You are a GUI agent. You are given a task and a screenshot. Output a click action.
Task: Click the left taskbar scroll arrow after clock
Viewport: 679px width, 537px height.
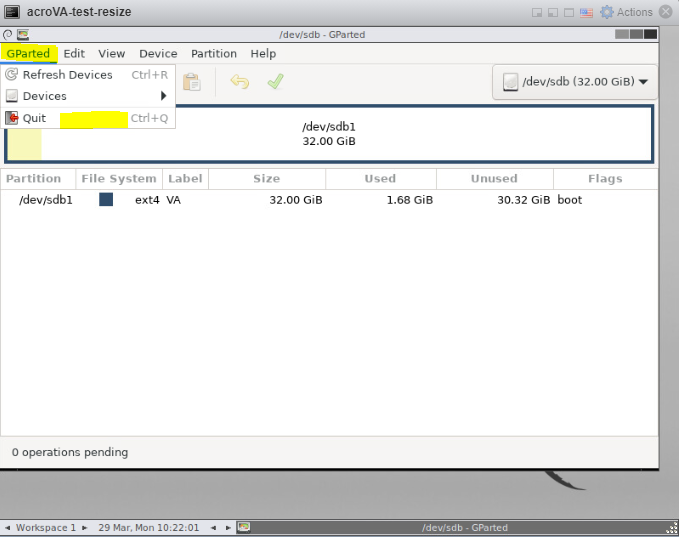click(213, 528)
